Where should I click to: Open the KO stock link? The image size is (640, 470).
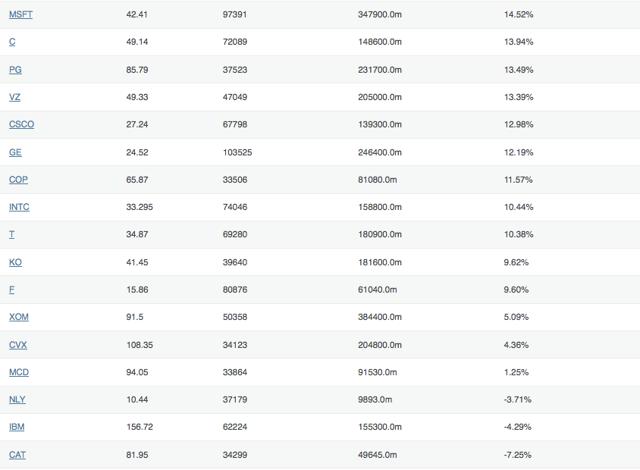point(16,262)
